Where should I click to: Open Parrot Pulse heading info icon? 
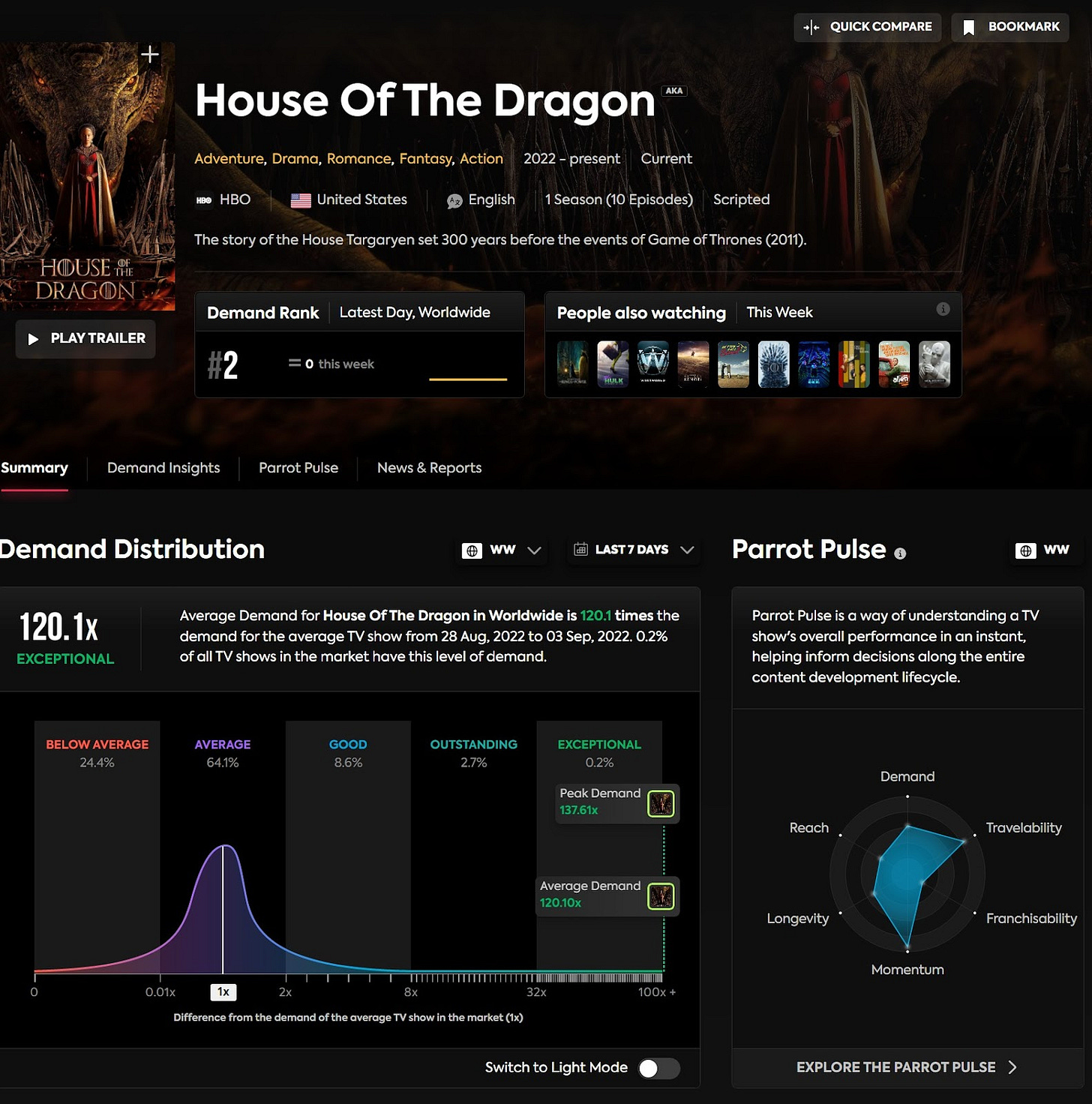click(900, 553)
